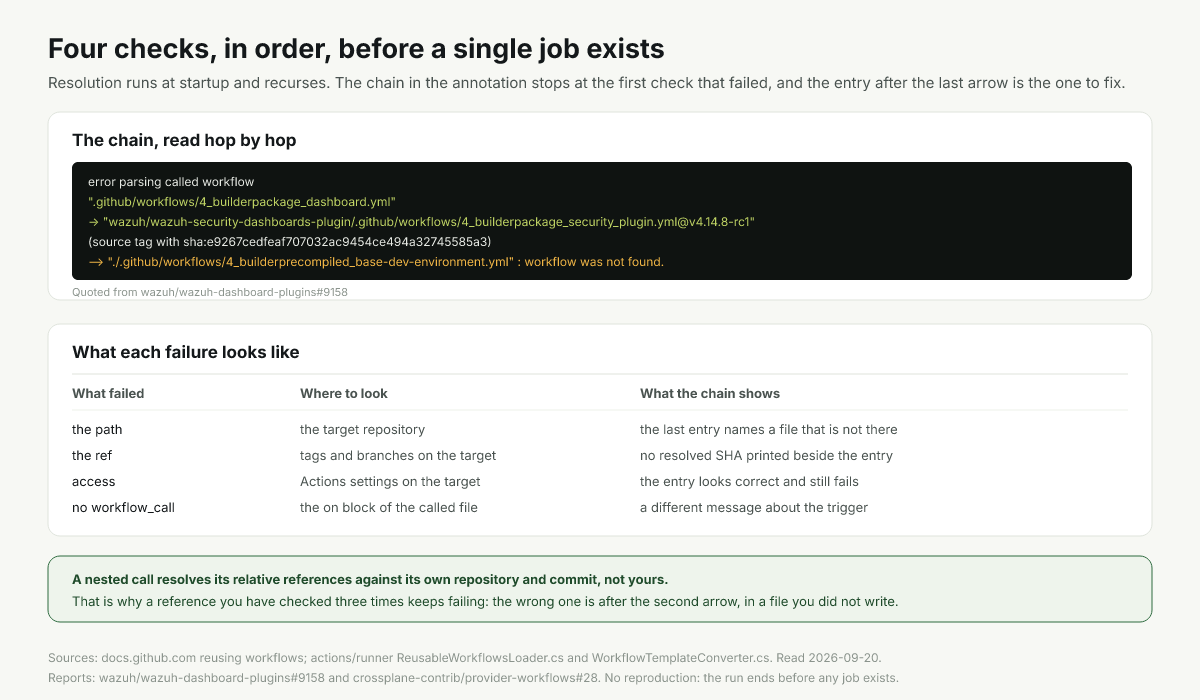Click 'the last entry names a file that is not there'

click(x=769, y=429)
